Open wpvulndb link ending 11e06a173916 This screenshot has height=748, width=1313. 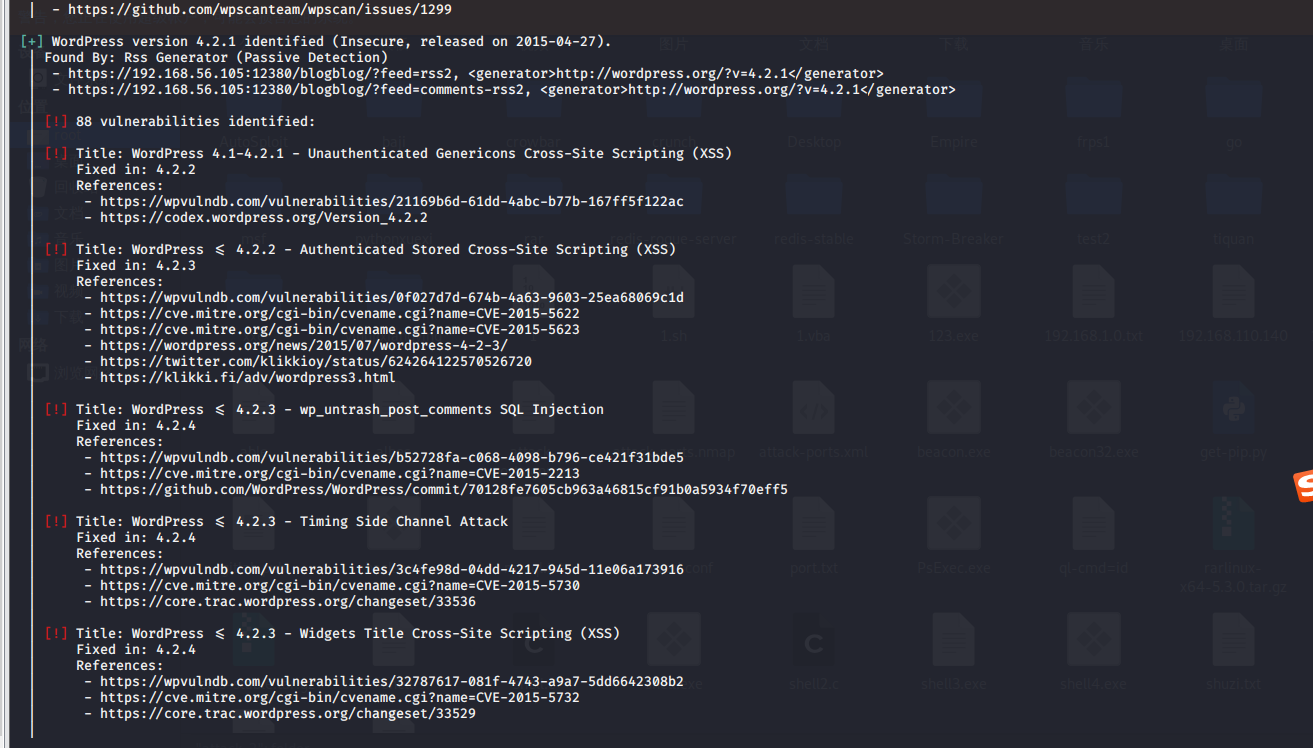pyautogui.click(x=391, y=569)
